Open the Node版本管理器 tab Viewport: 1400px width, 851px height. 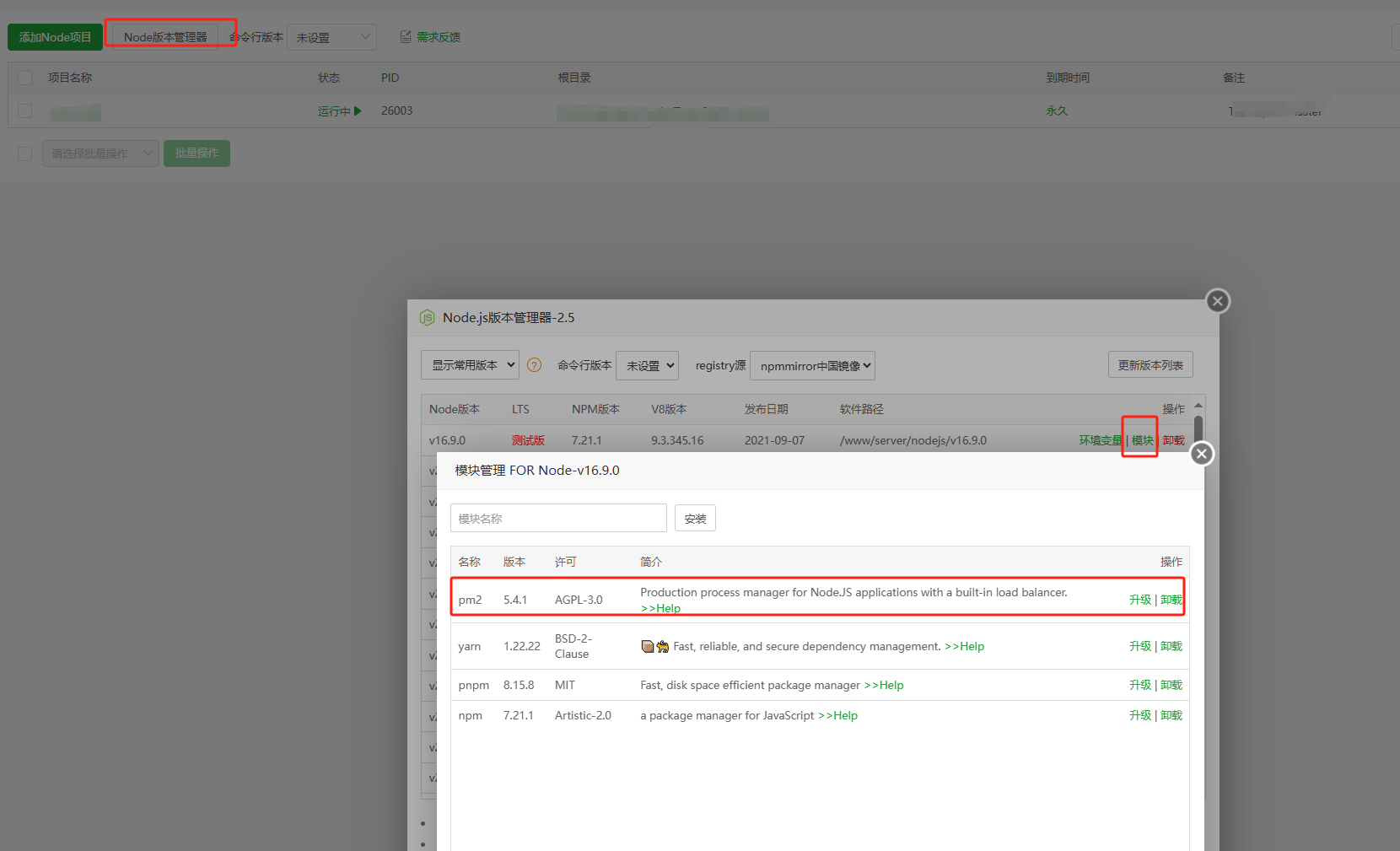tap(165, 37)
